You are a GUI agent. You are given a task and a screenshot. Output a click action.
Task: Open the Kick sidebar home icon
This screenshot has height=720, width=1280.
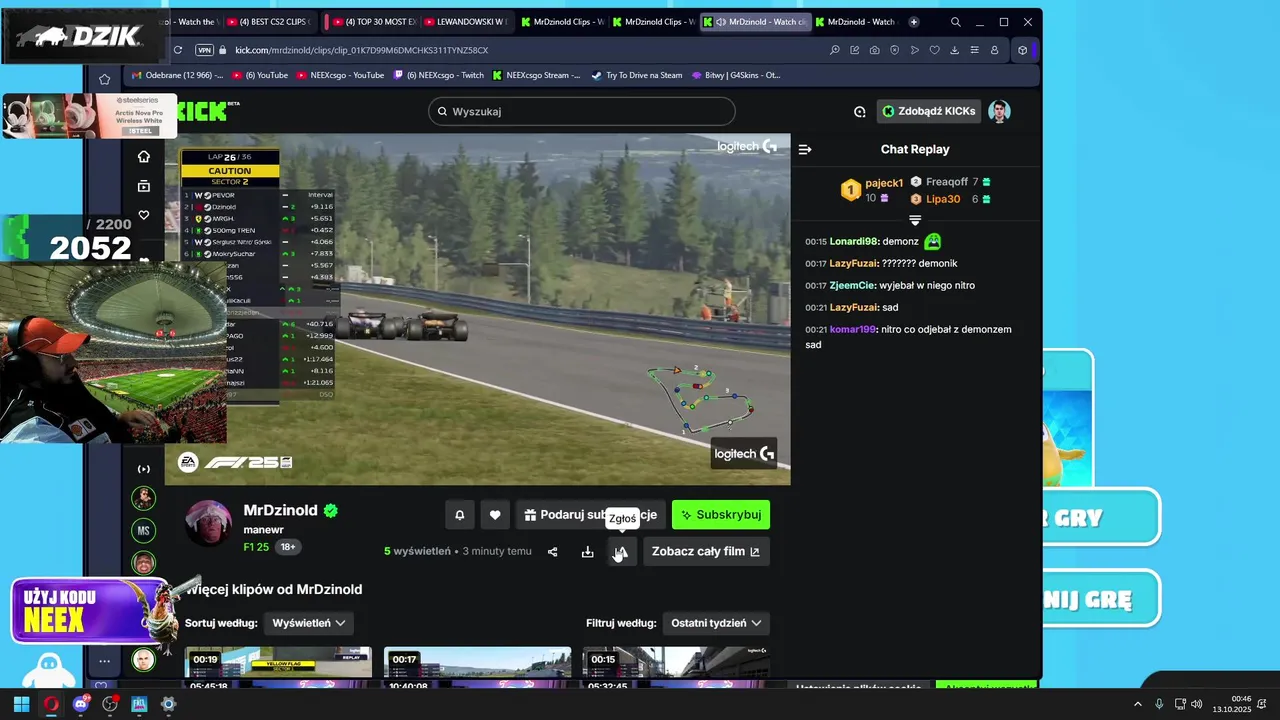pyautogui.click(x=144, y=156)
